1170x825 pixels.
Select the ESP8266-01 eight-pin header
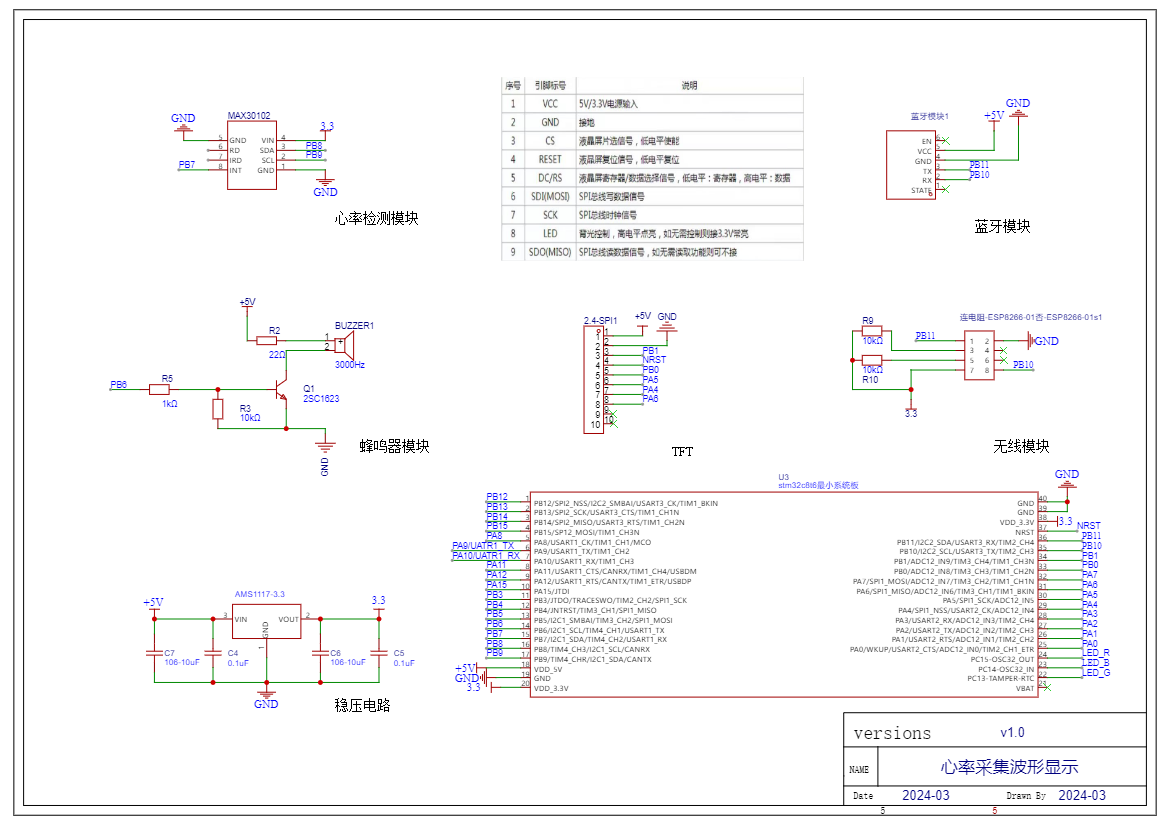(x=979, y=356)
